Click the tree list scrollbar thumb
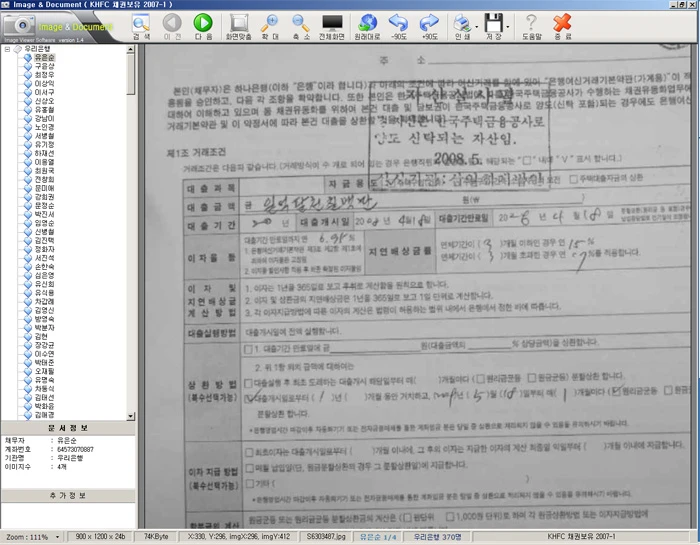 (x=130, y=74)
